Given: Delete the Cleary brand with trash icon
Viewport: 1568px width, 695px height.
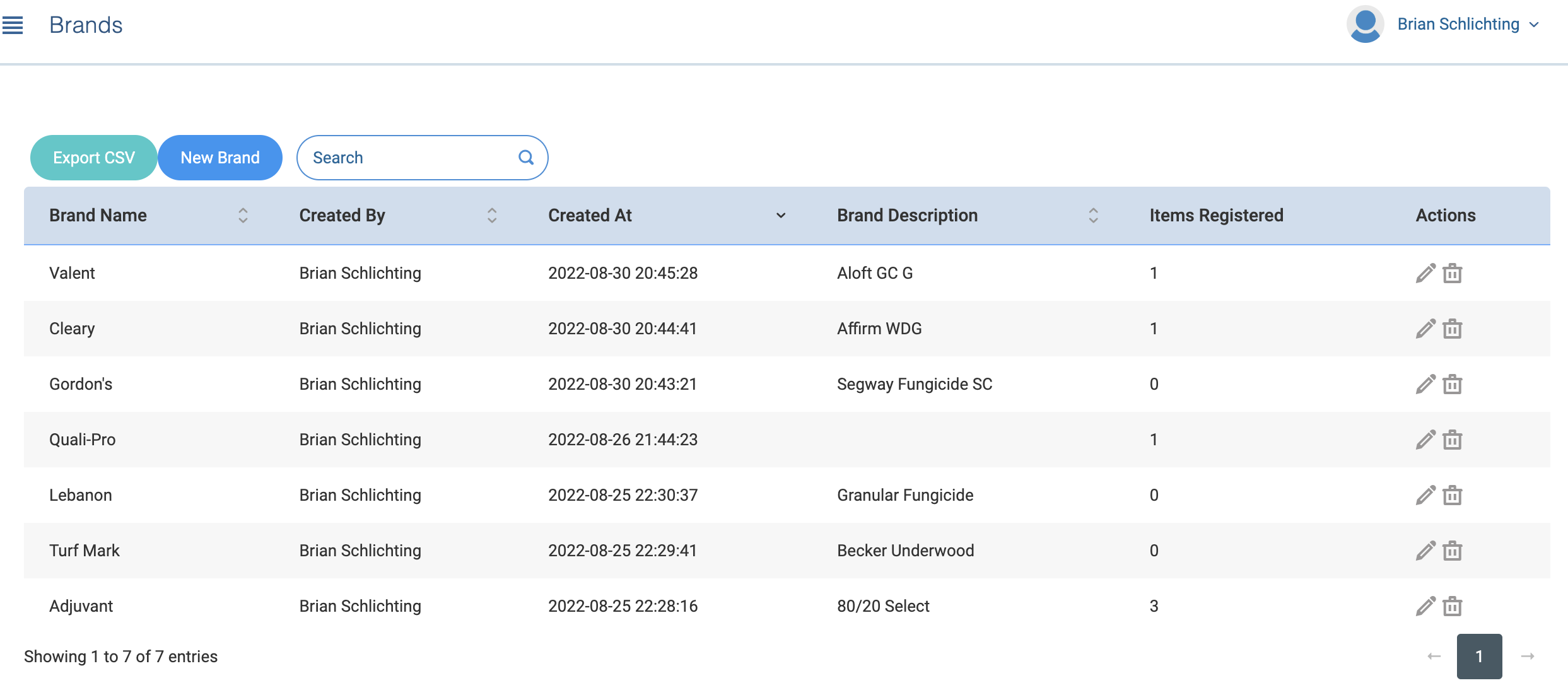Looking at the screenshot, I should tap(1452, 329).
